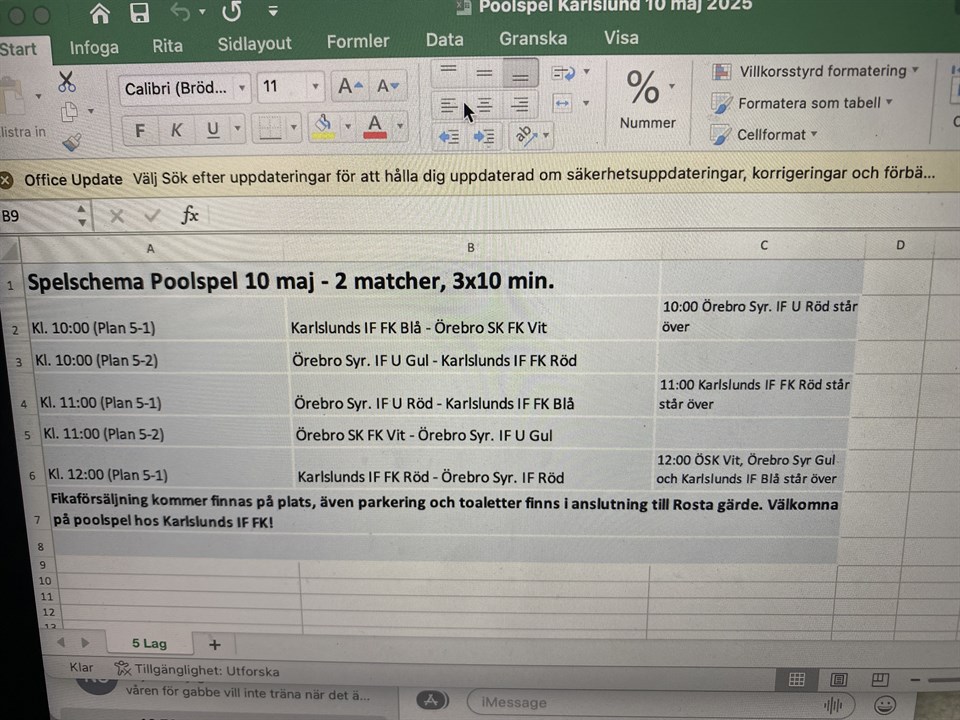Switch to the Infoga ribbon tab
Image resolution: width=960 pixels, height=720 pixels.
[x=94, y=47]
